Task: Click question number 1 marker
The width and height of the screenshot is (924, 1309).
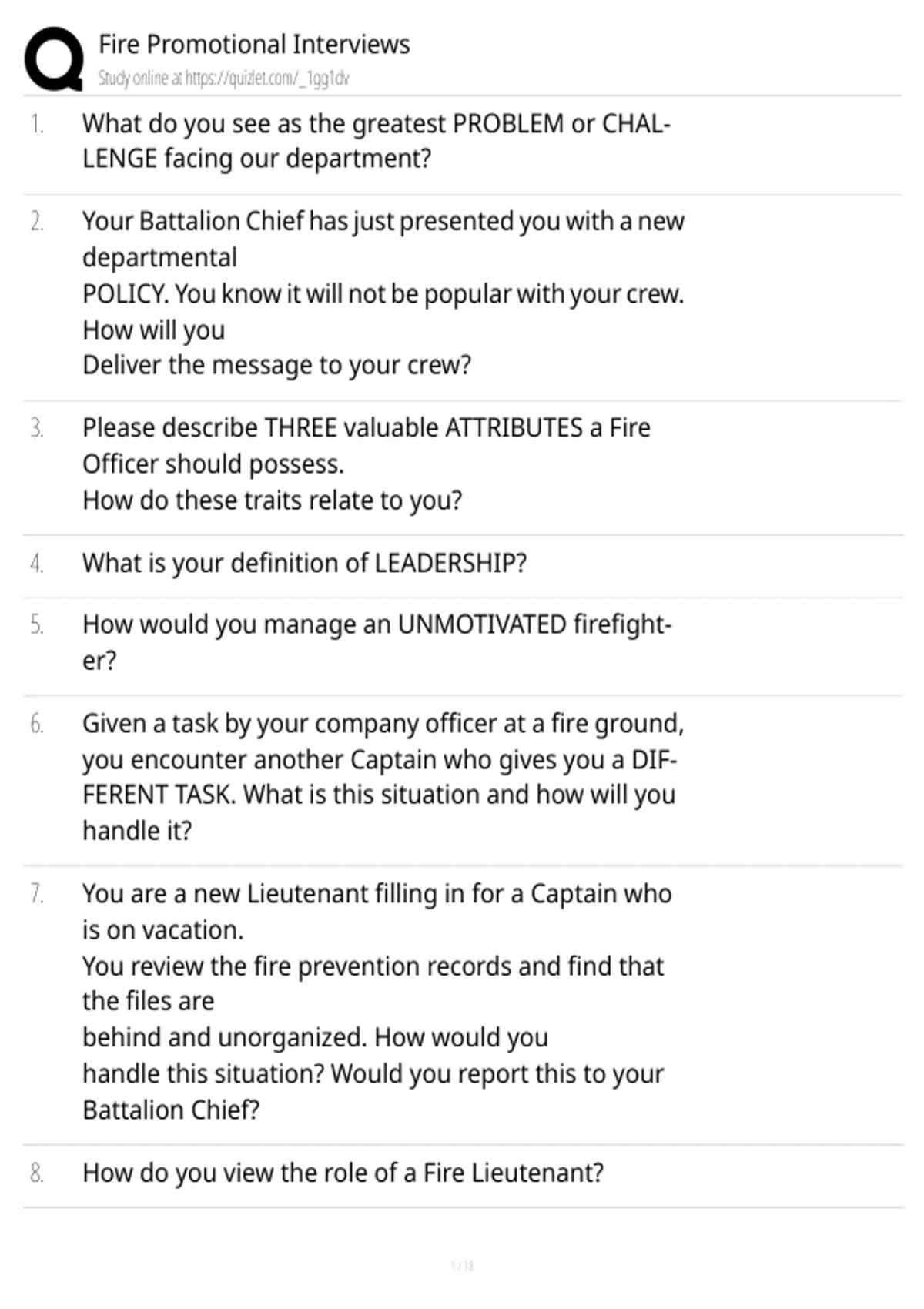Action: (x=36, y=123)
